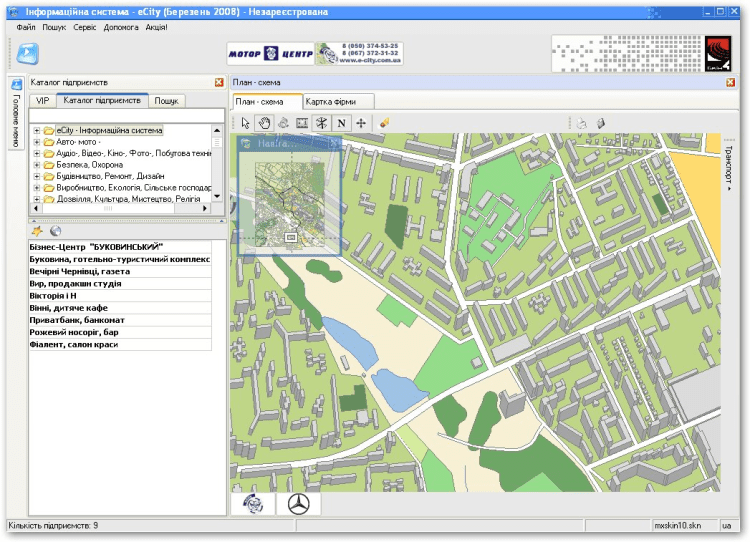Select the arrow pointer tool
This screenshot has height=542, width=750.
click(x=246, y=123)
